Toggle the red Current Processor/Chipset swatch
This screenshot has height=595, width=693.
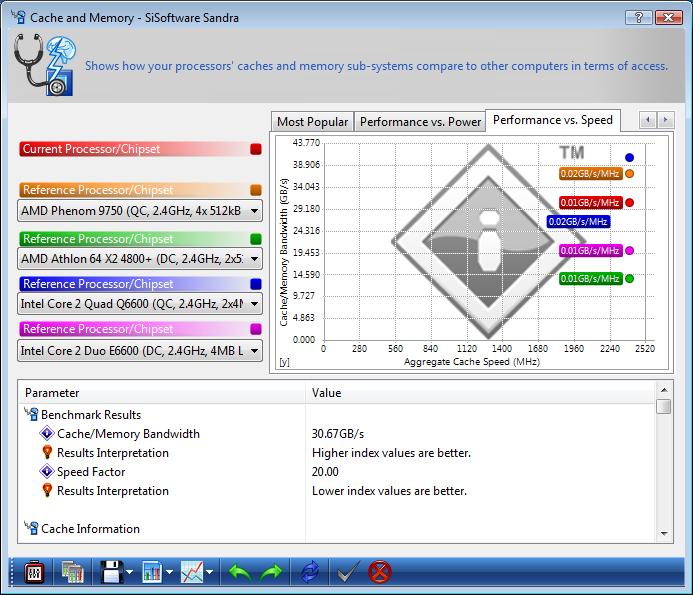255,149
